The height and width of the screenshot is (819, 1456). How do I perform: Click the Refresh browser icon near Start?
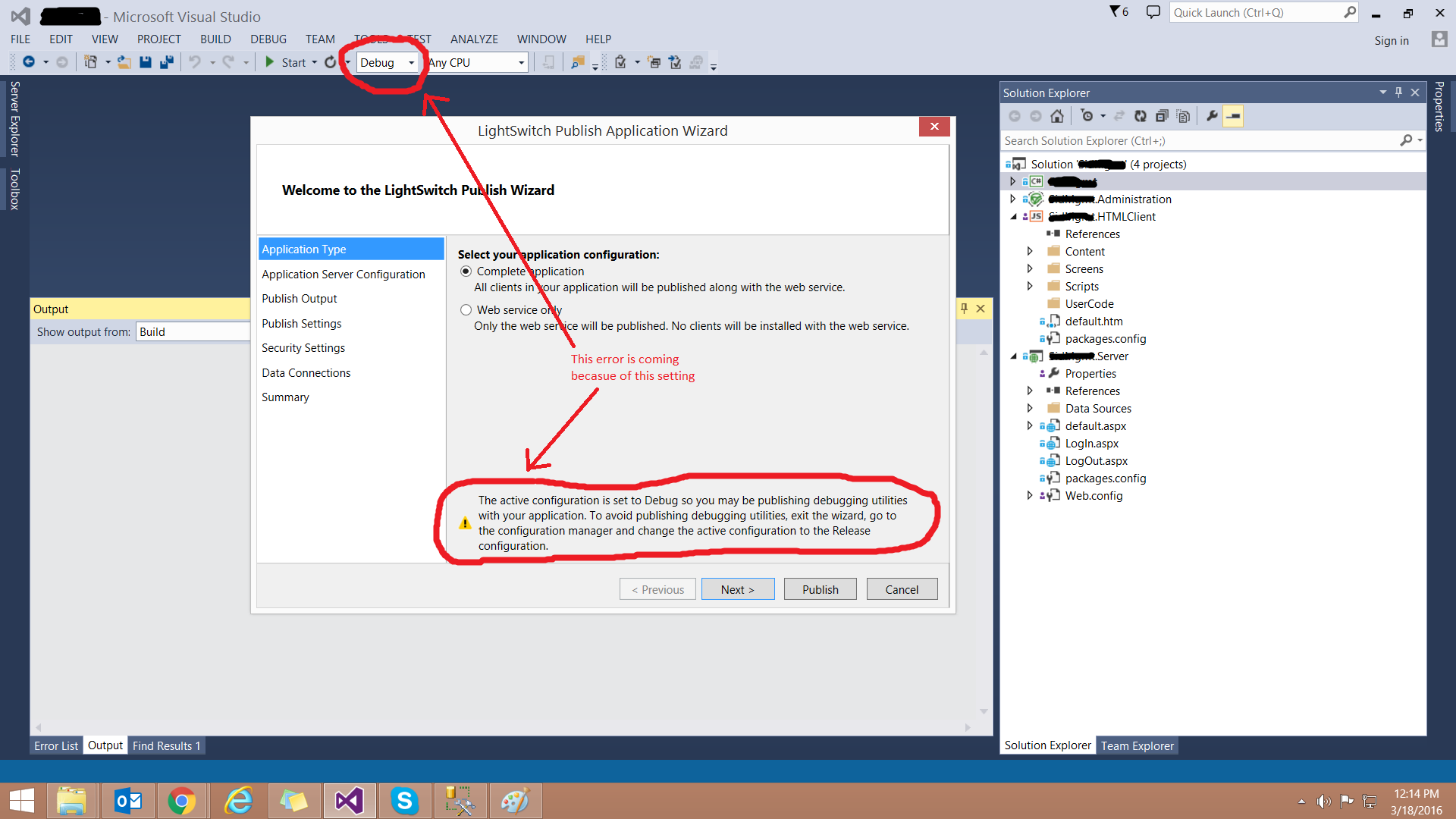click(331, 62)
